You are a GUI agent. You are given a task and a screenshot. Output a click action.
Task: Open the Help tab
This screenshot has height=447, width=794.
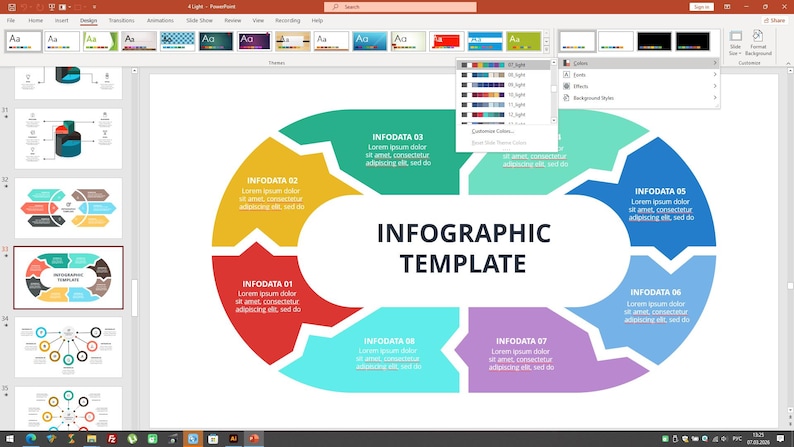tap(317, 20)
